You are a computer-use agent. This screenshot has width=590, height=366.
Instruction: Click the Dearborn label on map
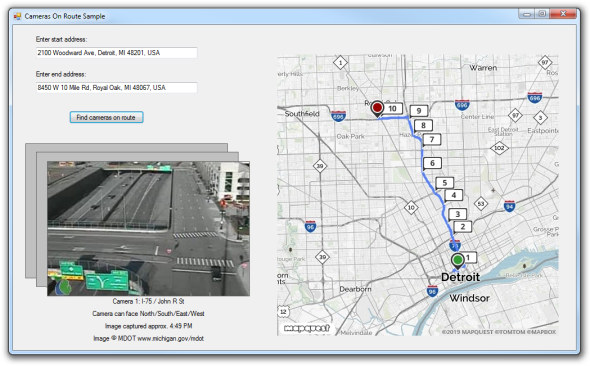355,289
